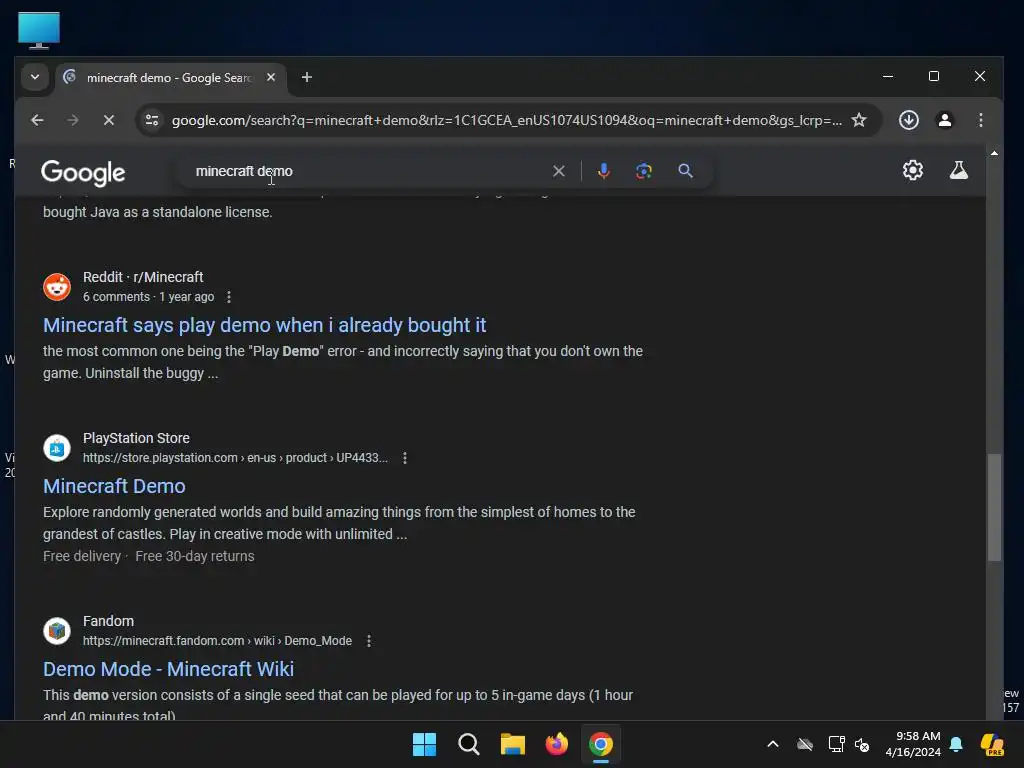1024x768 pixels.
Task: Open the desktop monitor shortcut icon
Action: click(39, 30)
